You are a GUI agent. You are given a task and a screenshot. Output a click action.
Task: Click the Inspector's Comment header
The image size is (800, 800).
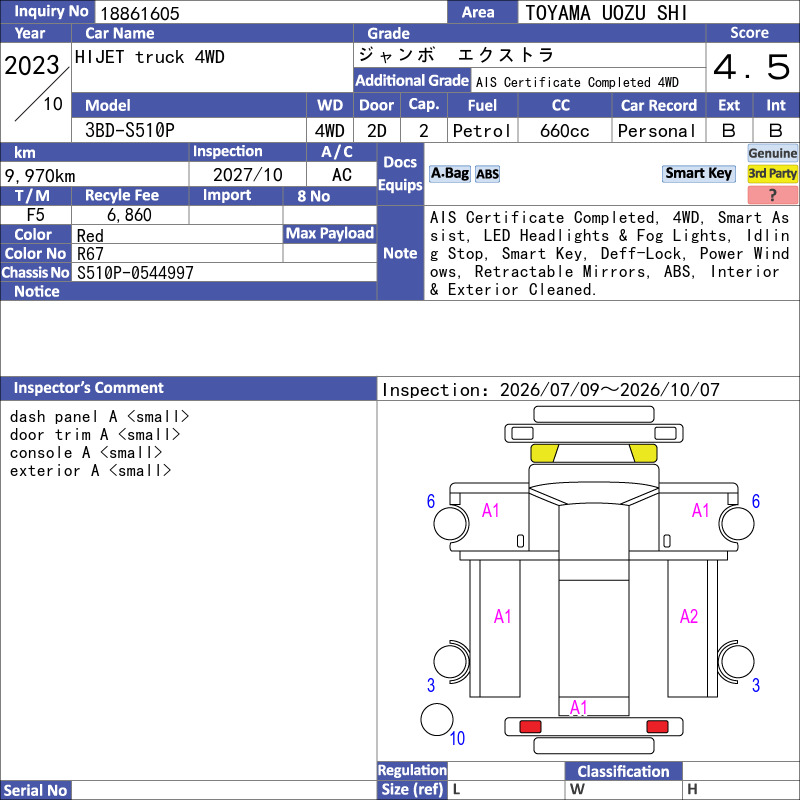(x=188, y=388)
